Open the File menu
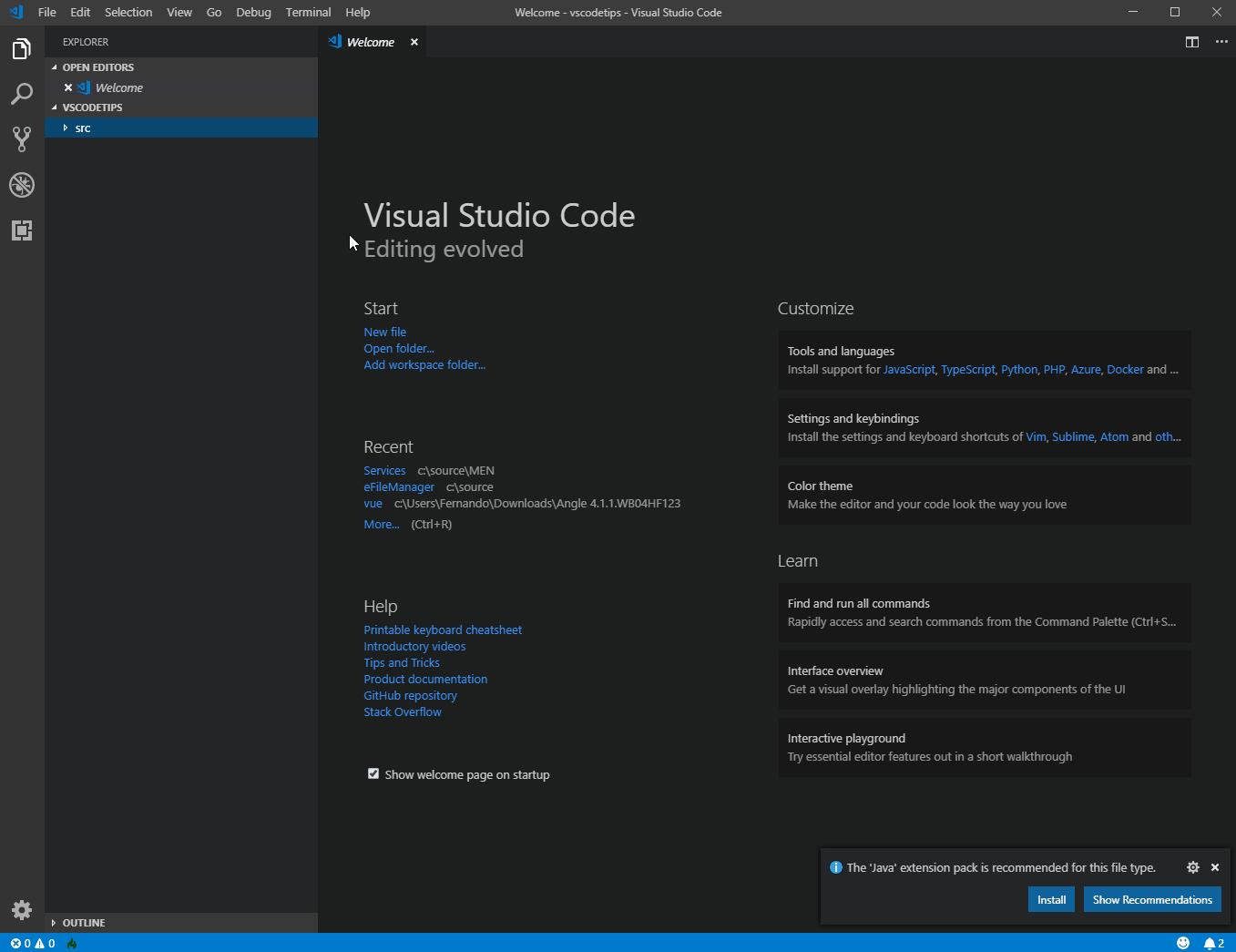This screenshot has width=1236, height=952. tap(47, 12)
